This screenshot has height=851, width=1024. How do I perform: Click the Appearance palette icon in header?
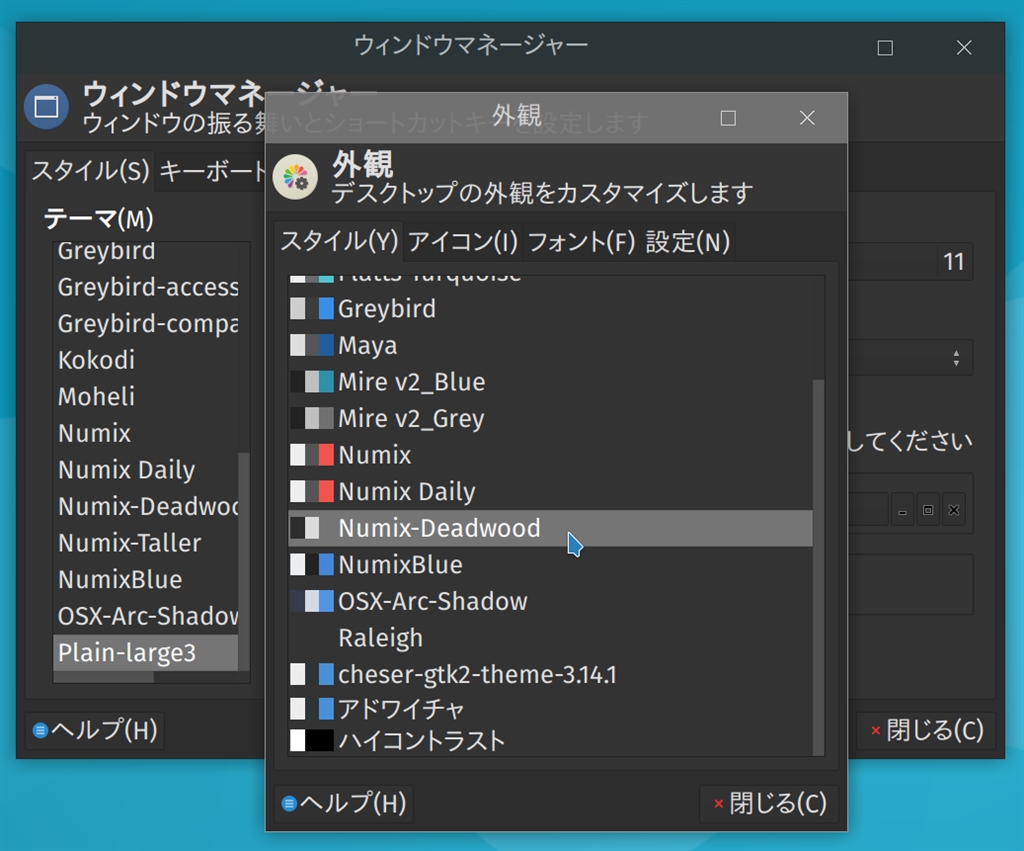tap(295, 178)
